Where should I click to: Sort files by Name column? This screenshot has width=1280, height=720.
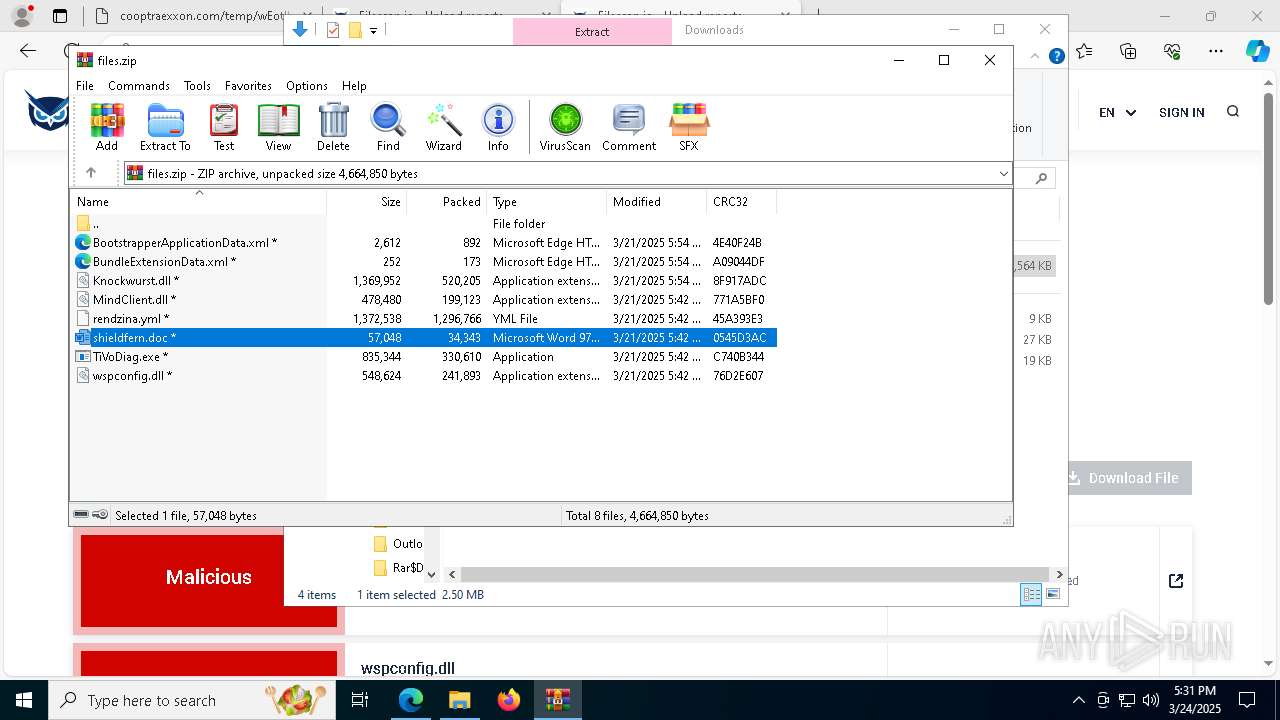pyautogui.click(x=198, y=201)
